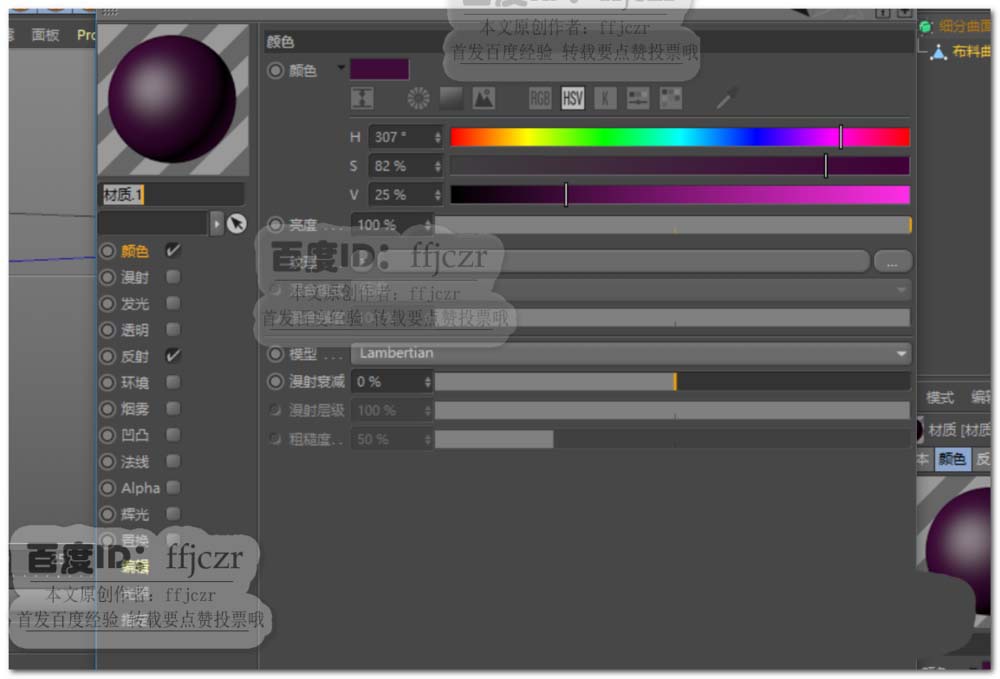The image size is (1000, 679).
Task: Click the 漫射衰减 slider bar
Action: coord(673,381)
